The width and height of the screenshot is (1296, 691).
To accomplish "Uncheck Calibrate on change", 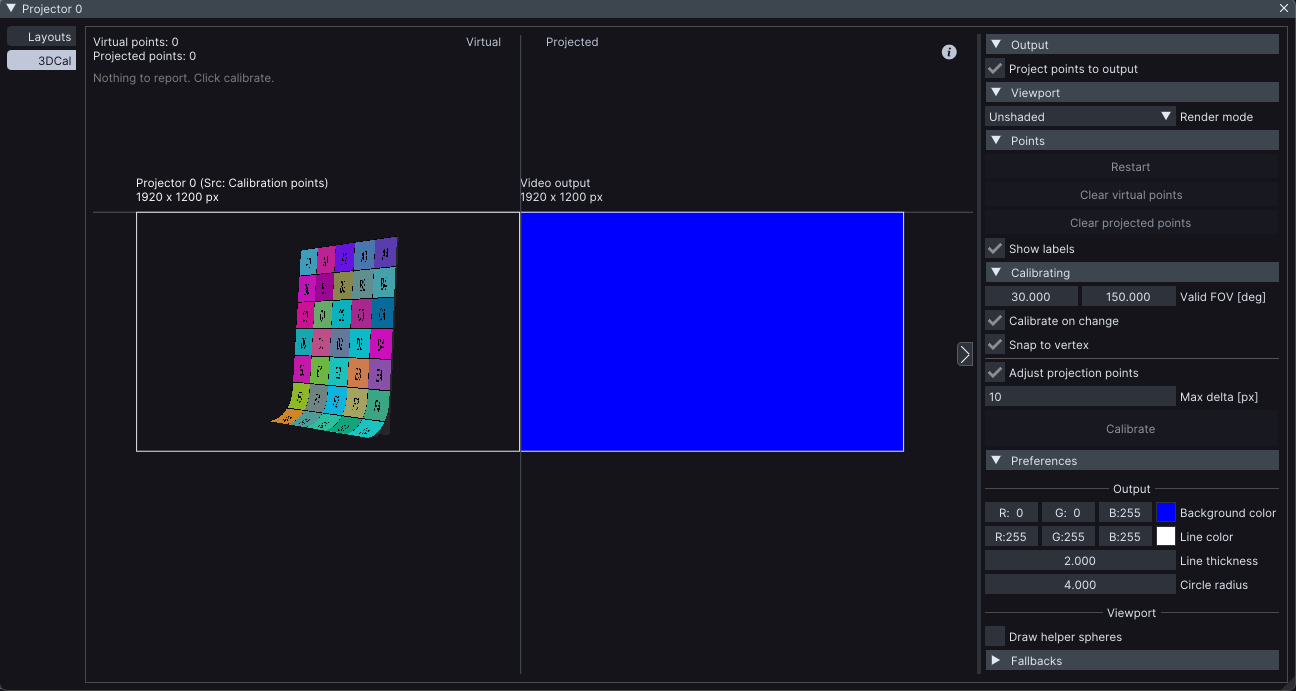I will [995, 321].
